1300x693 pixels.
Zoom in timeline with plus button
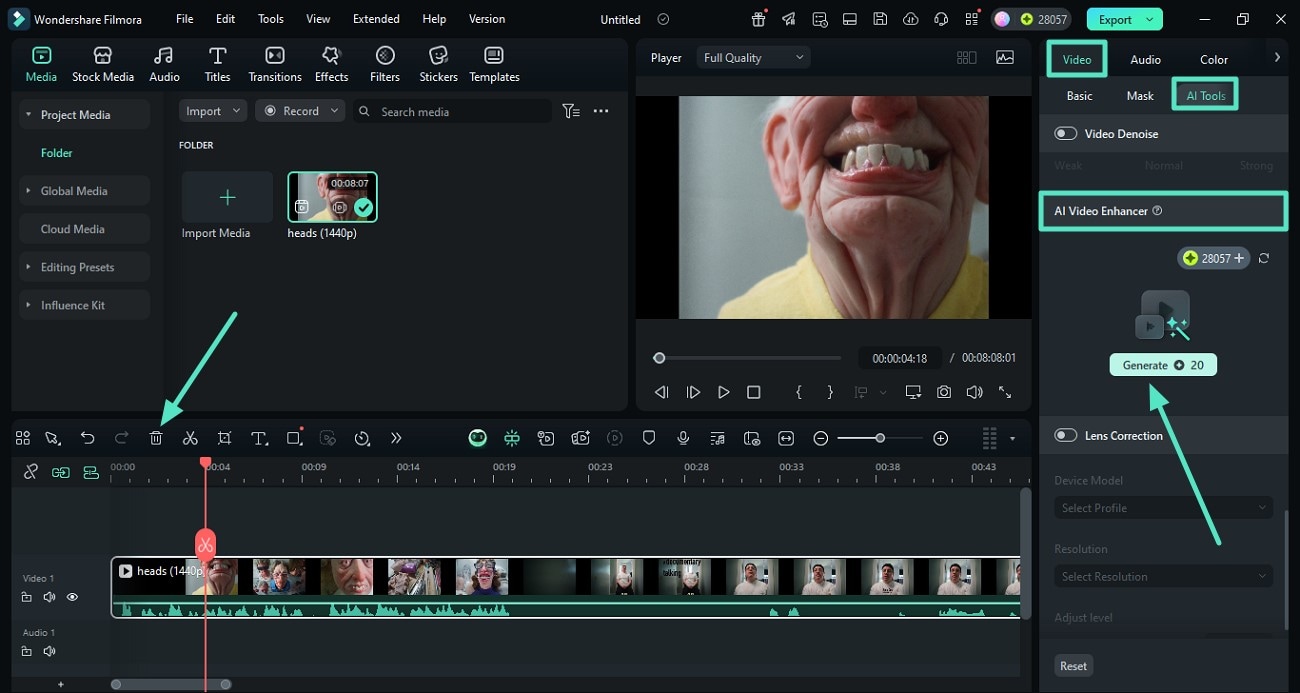click(x=940, y=438)
